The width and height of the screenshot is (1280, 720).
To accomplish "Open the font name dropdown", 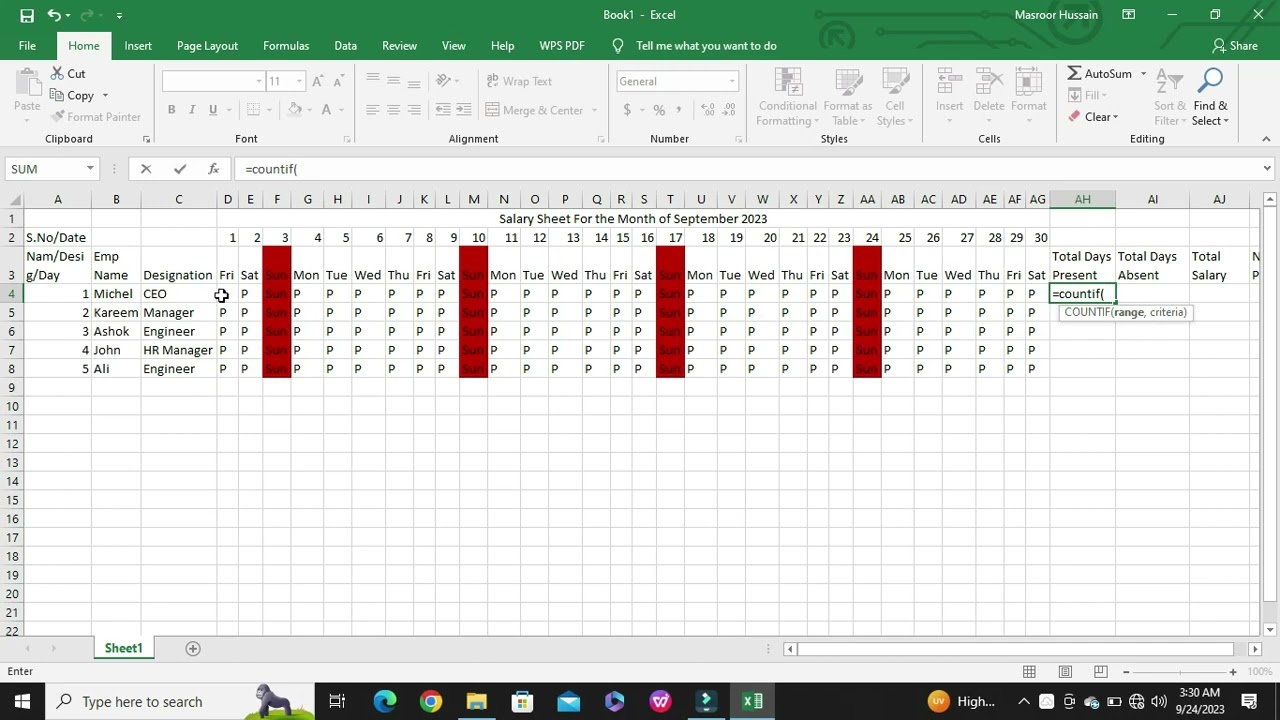I will click(259, 81).
